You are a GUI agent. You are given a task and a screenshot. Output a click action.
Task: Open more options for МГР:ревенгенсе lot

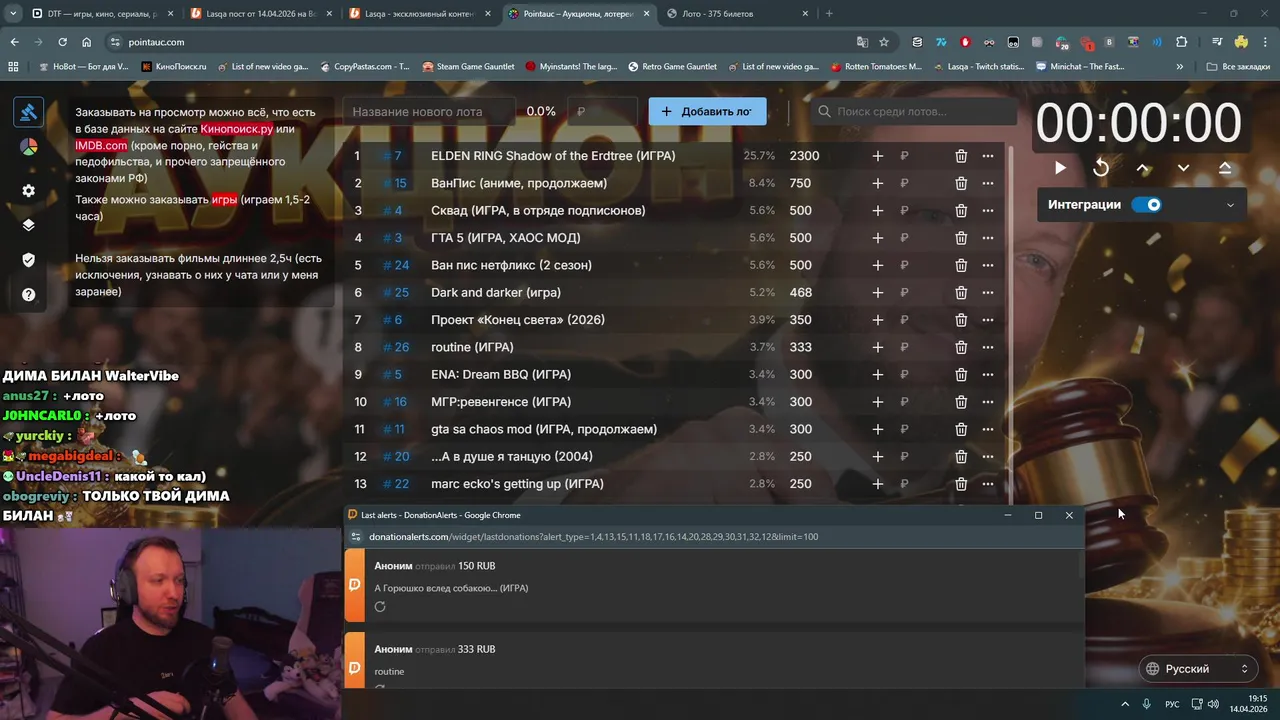pos(988,402)
